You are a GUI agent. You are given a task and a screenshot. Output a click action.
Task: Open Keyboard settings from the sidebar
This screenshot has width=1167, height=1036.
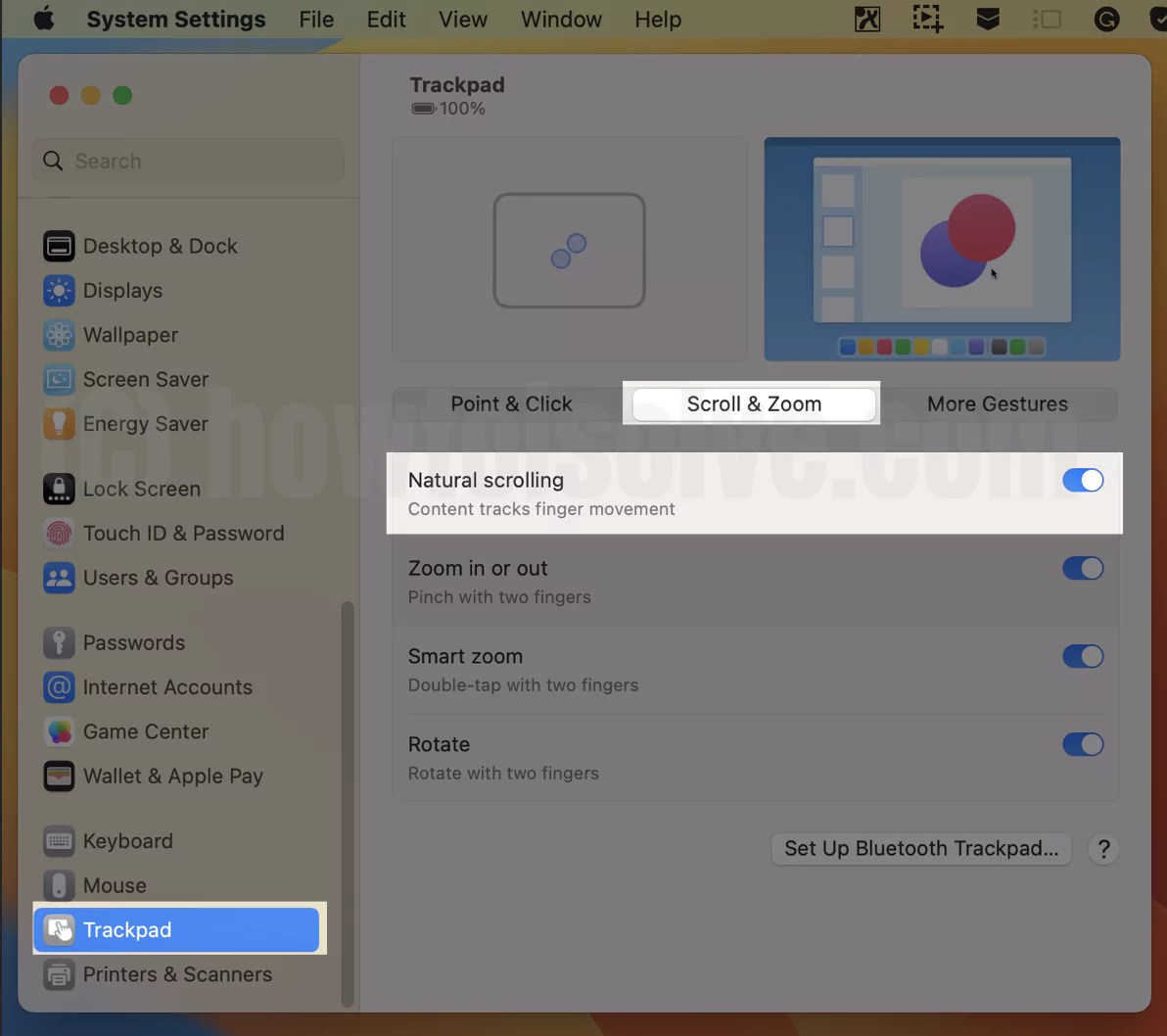coord(128,840)
